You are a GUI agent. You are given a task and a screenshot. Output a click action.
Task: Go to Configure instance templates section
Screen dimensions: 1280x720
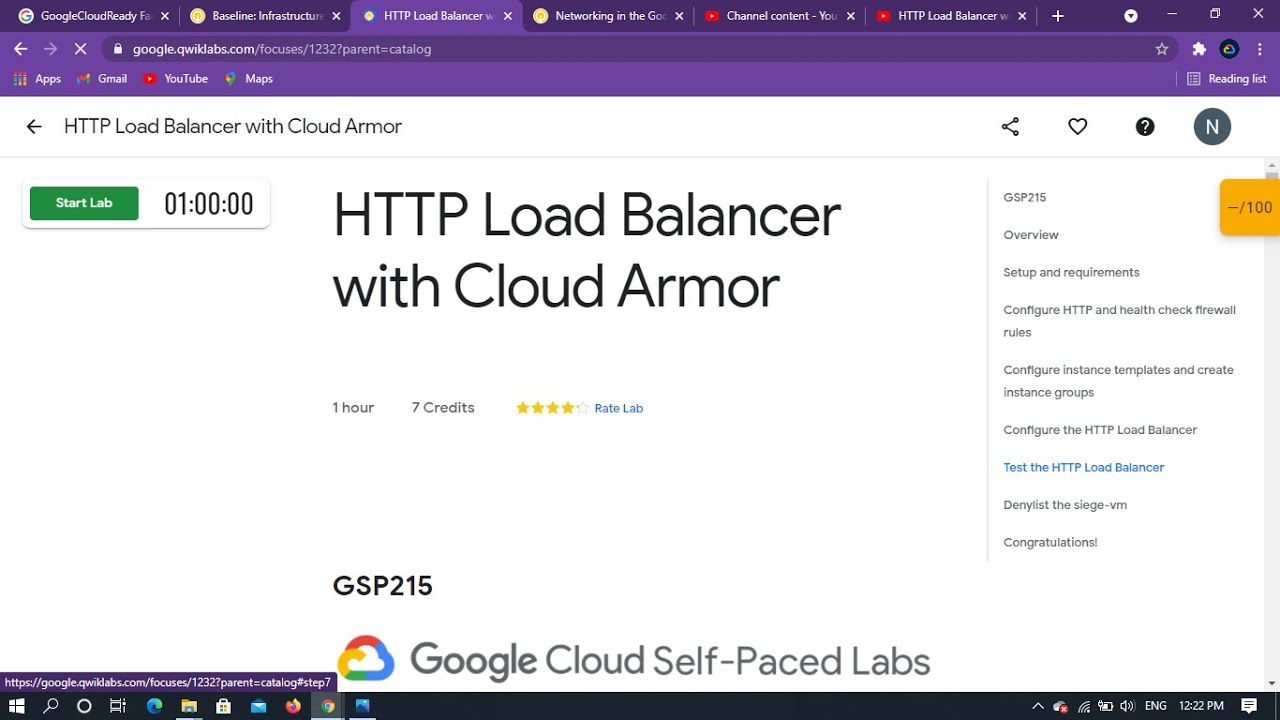[x=1118, y=381]
